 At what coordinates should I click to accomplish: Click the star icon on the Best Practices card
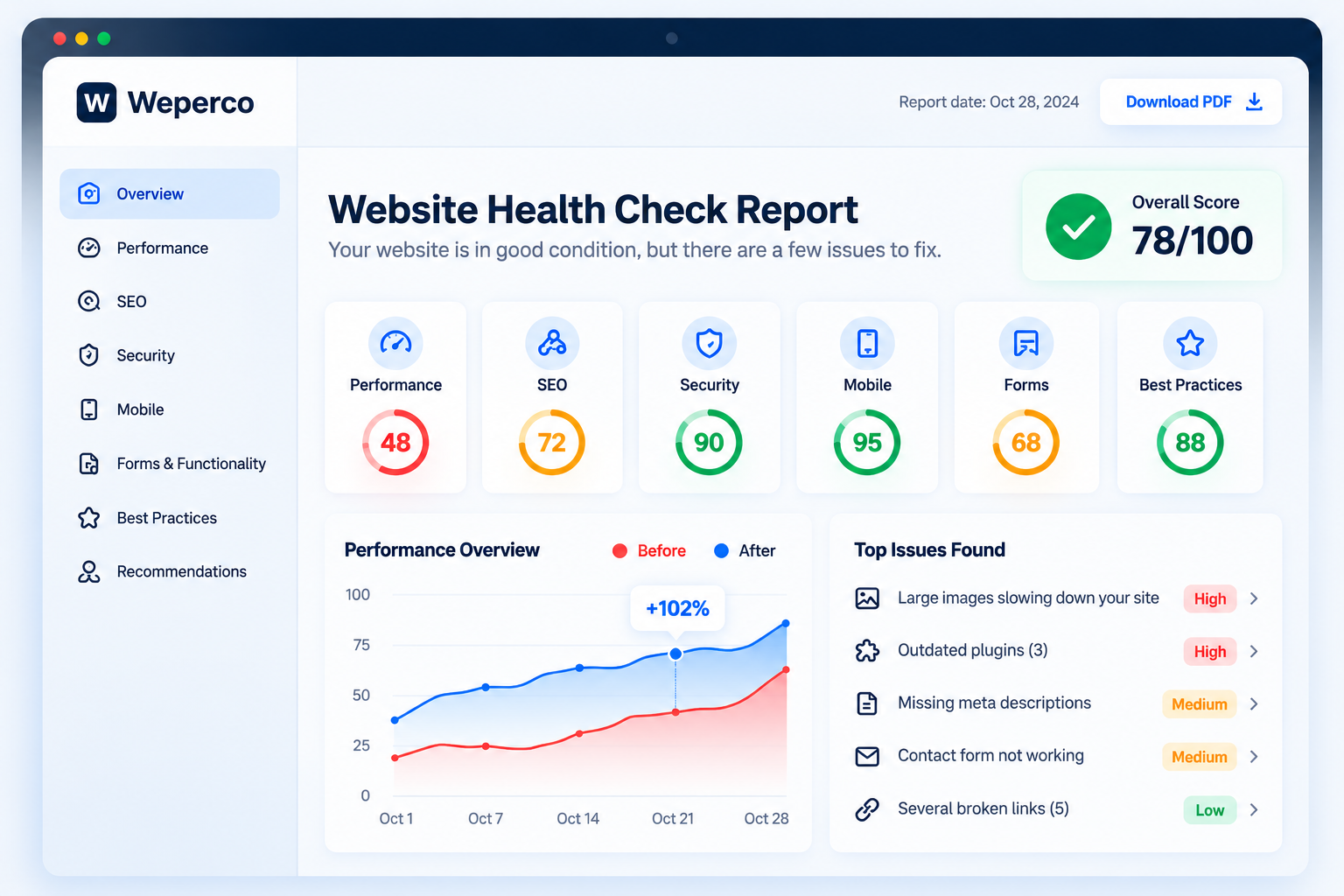pyautogui.click(x=1190, y=343)
